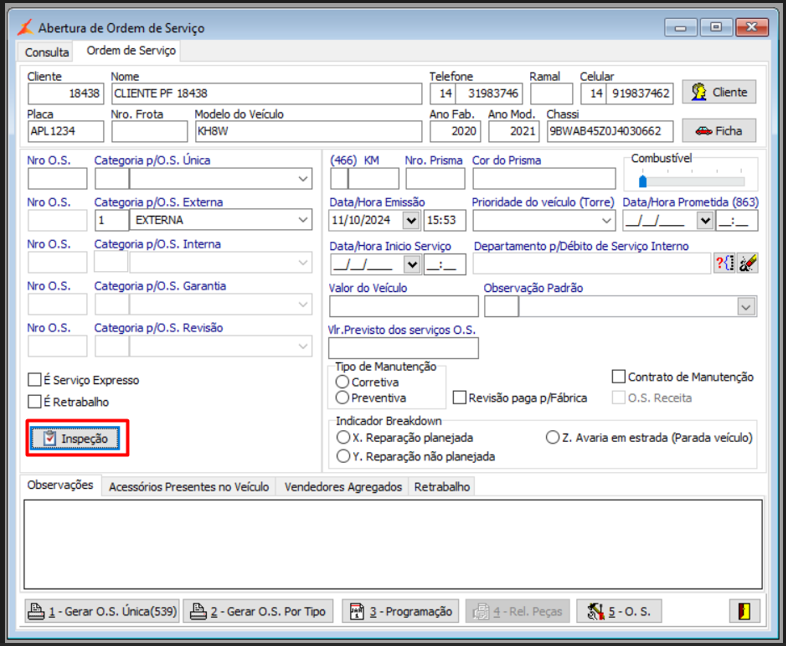Expand Prioridade do veículo (Torre) dropdown
Image resolution: width=786 pixels, height=646 pixels.
[x=606, y=221]
